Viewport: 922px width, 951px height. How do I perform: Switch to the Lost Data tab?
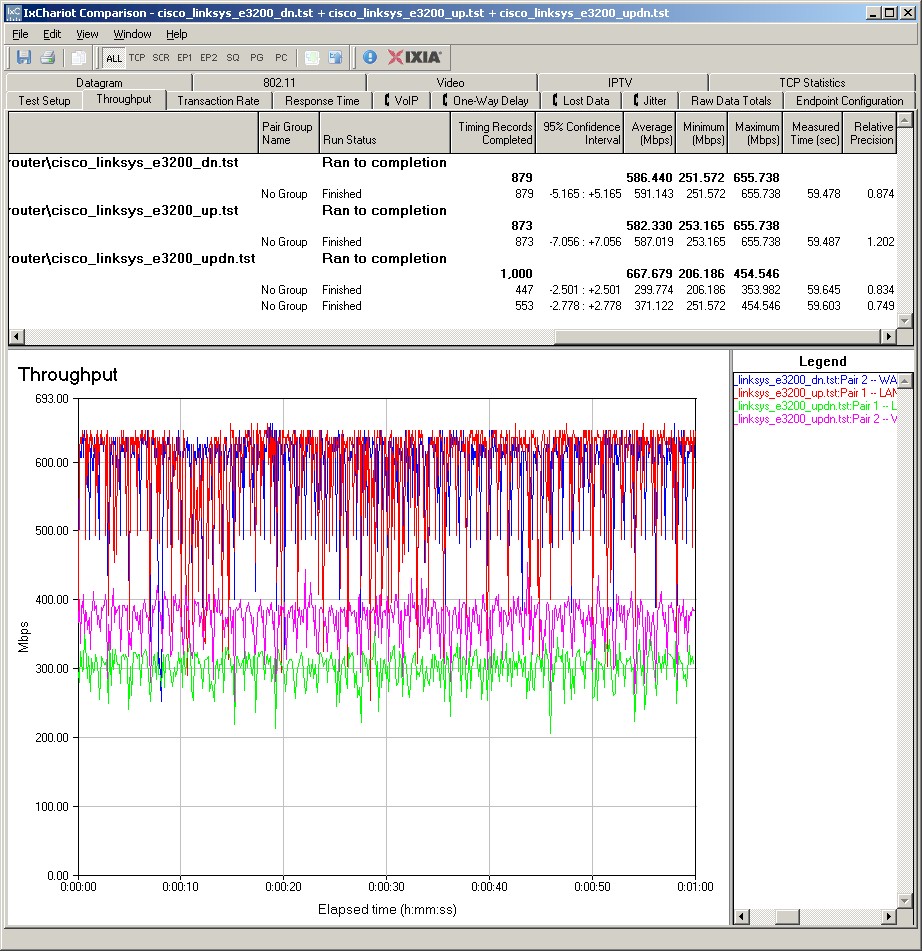tap(581, 101)
